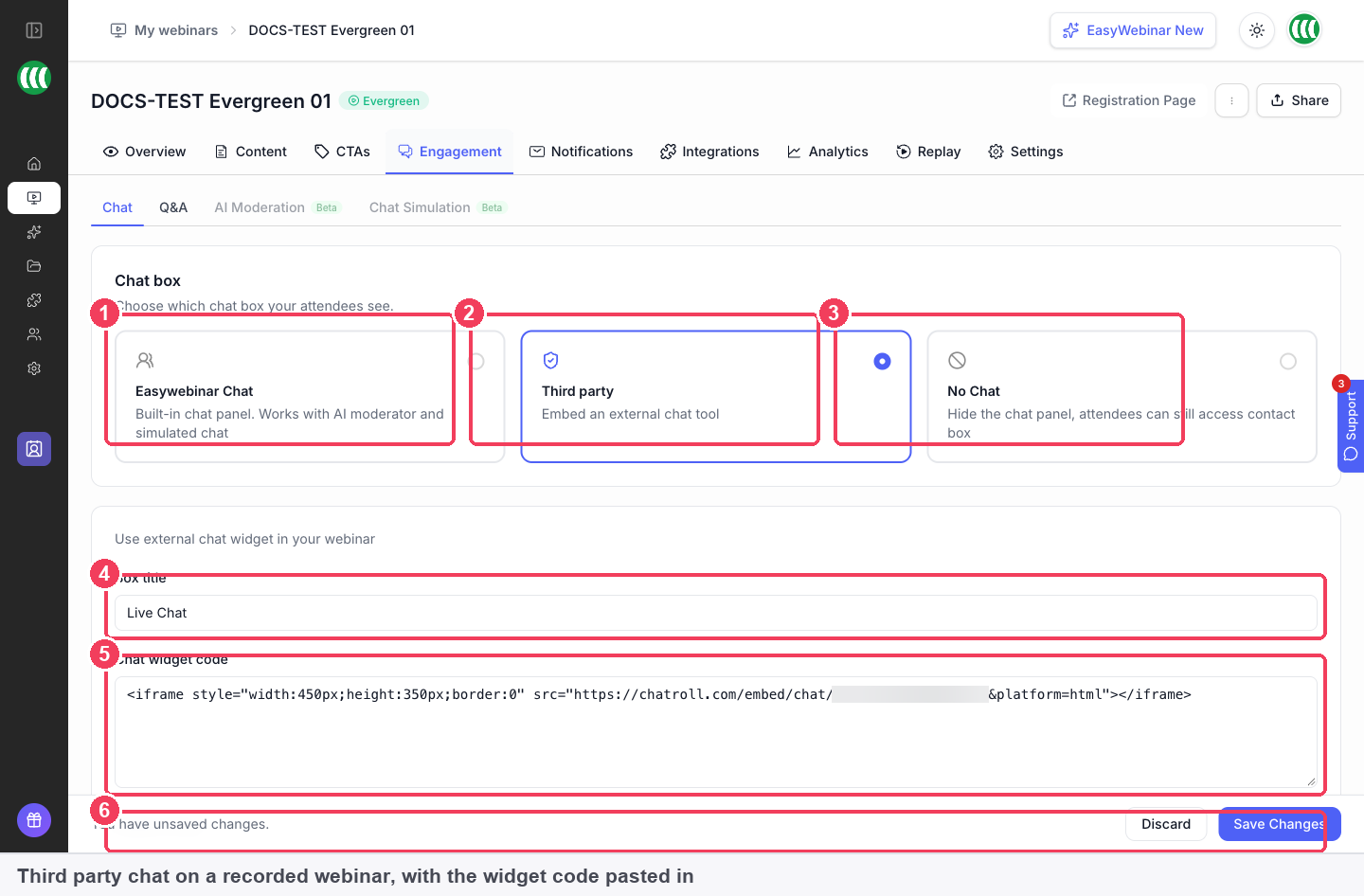1364x896 pixels.
Task: Open the Engagement tab
Action: click(x=450, y=152)
